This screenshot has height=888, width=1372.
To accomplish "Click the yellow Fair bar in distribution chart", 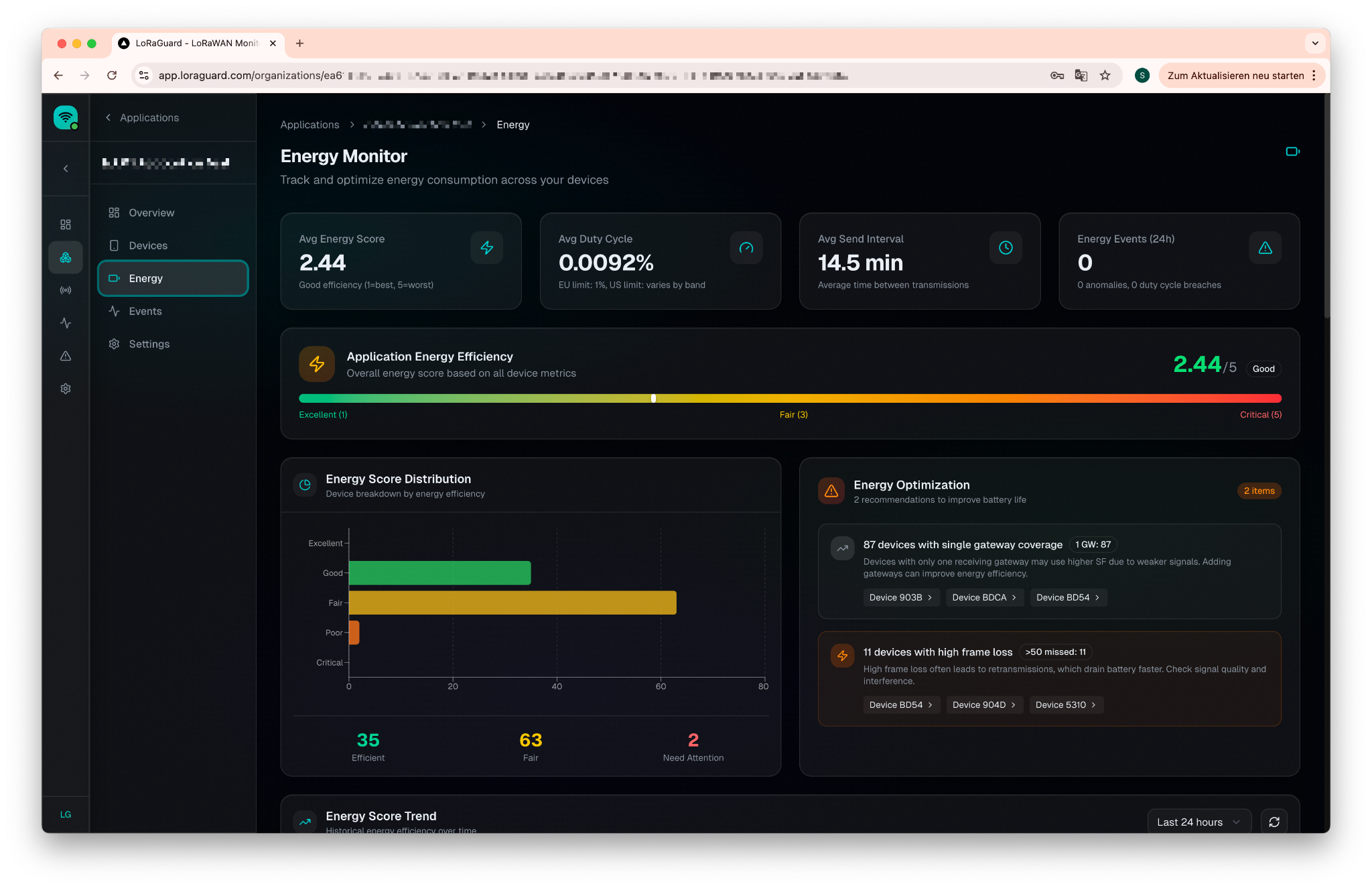I will point(512,602).
